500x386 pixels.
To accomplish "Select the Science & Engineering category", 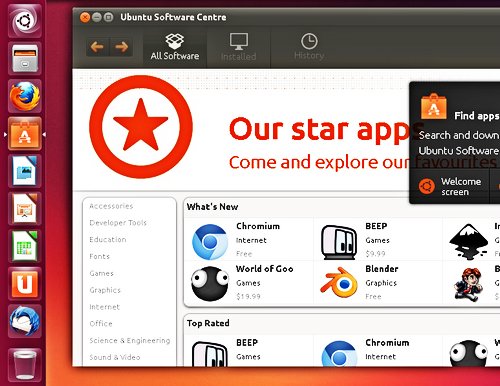I will pos(130,340).
